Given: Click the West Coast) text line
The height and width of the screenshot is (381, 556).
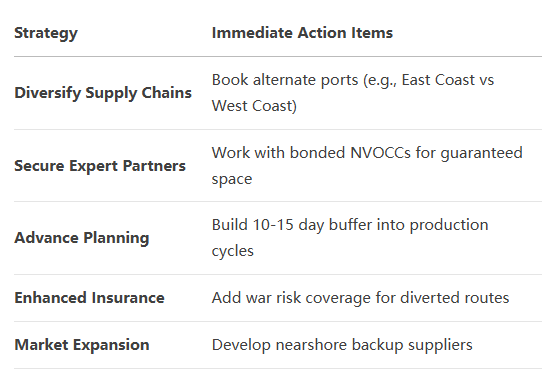Looking at the screenshot, I should coord(254,106).
